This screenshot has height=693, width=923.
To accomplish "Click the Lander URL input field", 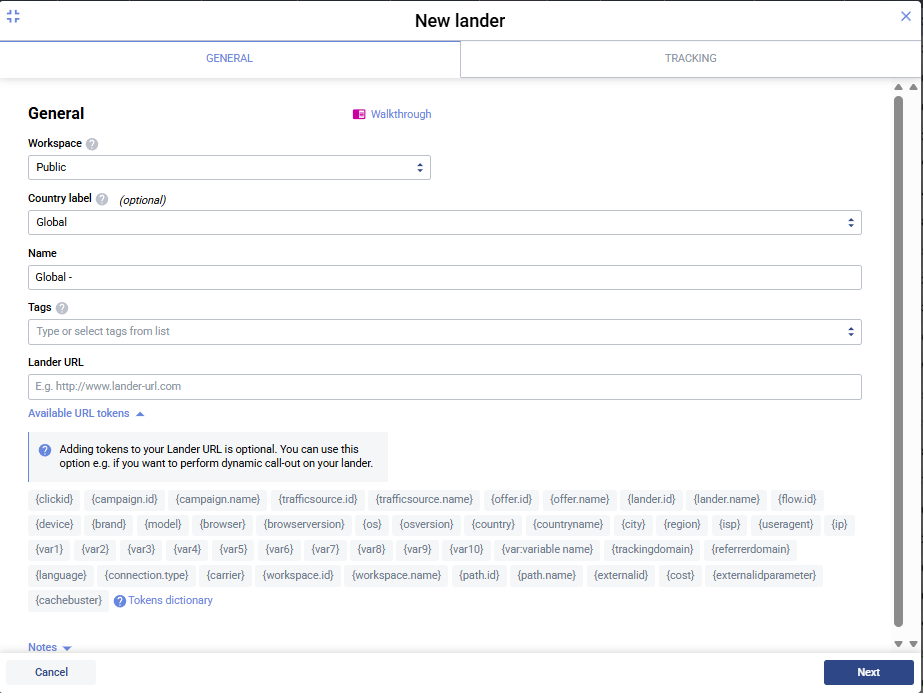I will 444,387.
